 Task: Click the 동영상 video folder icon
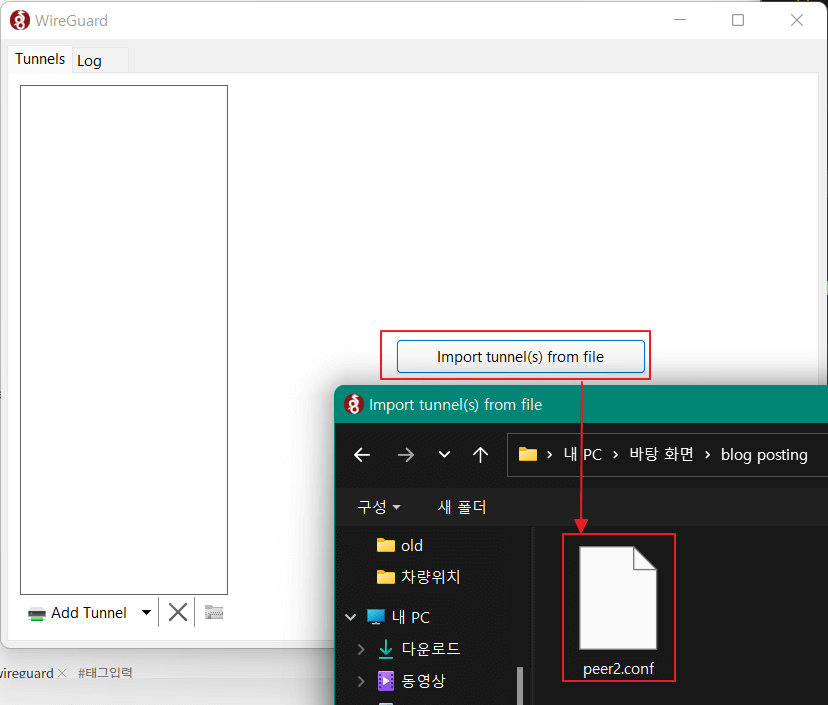(386, 681)
